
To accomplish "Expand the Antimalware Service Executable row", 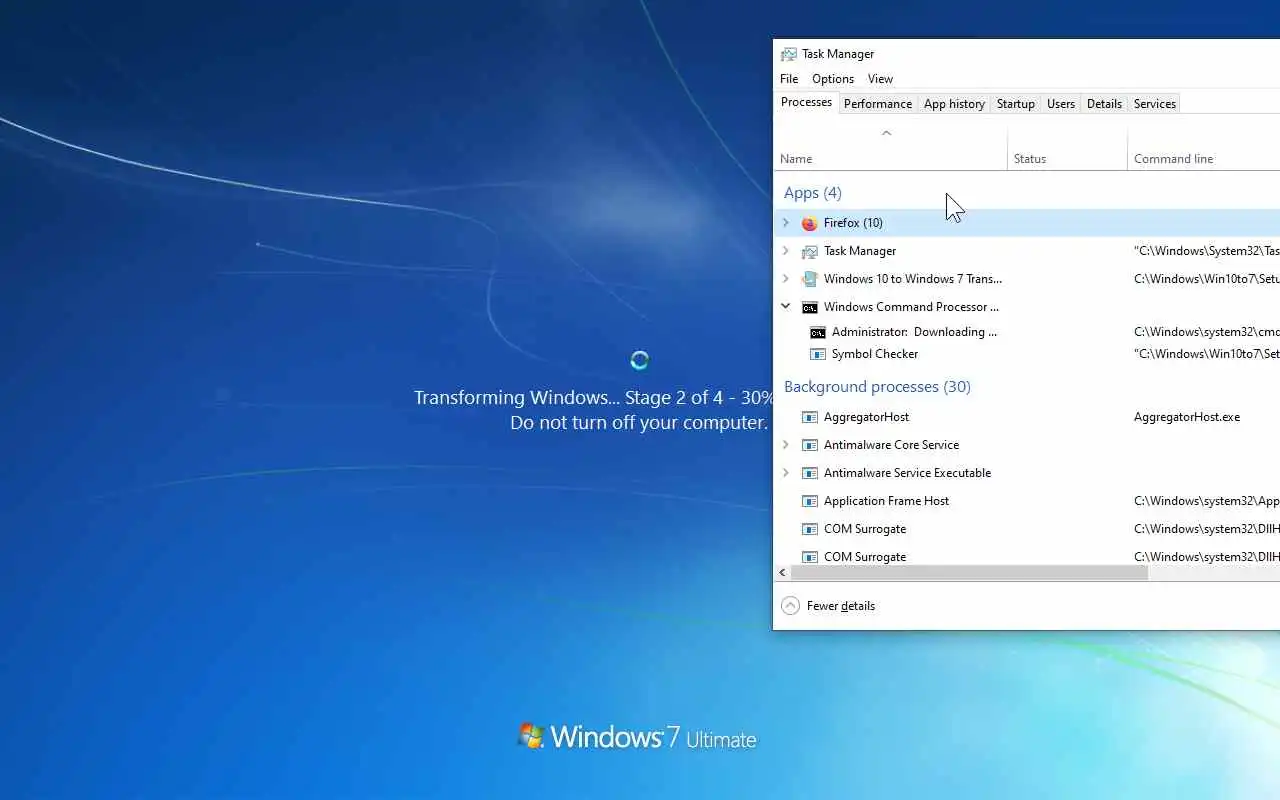I will [x=786, y=473].
